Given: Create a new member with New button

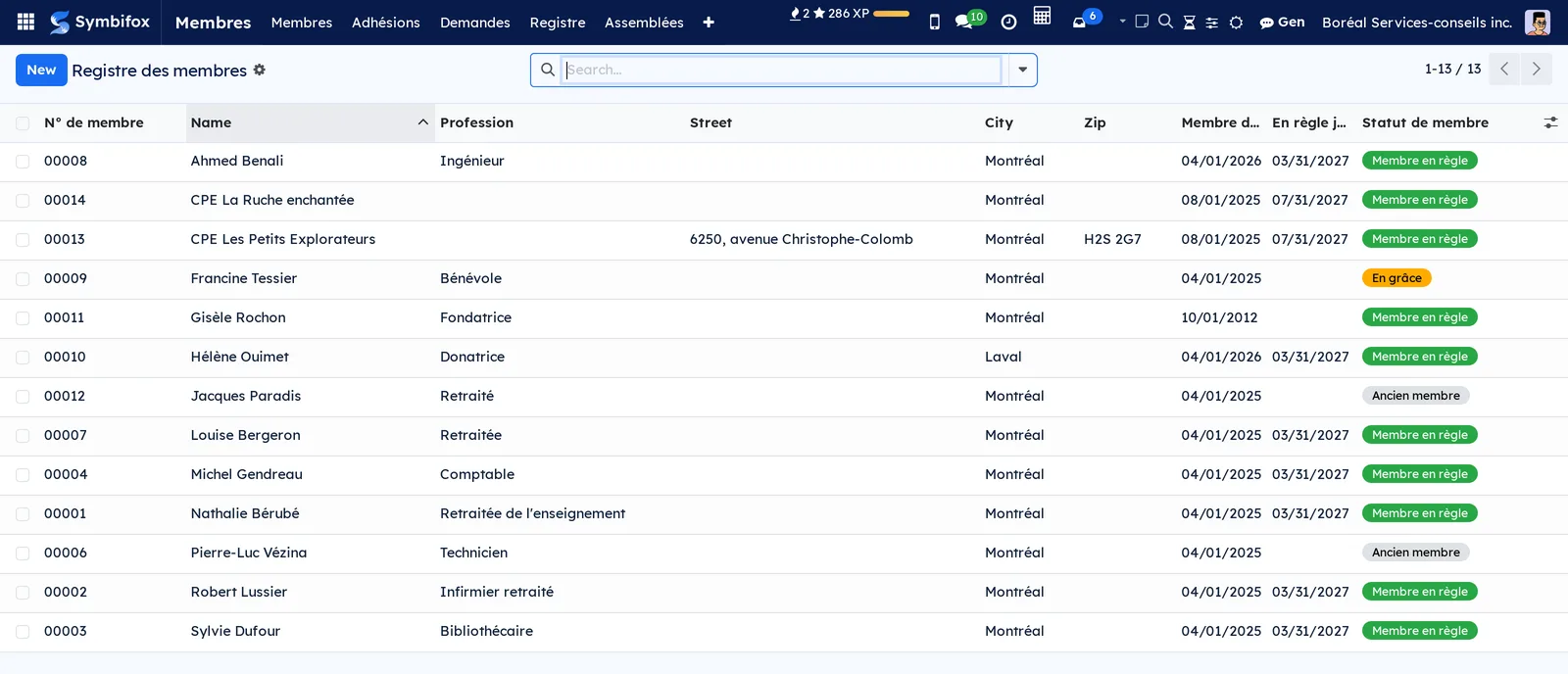Looking at the screenshot, I should coord(41,70).
